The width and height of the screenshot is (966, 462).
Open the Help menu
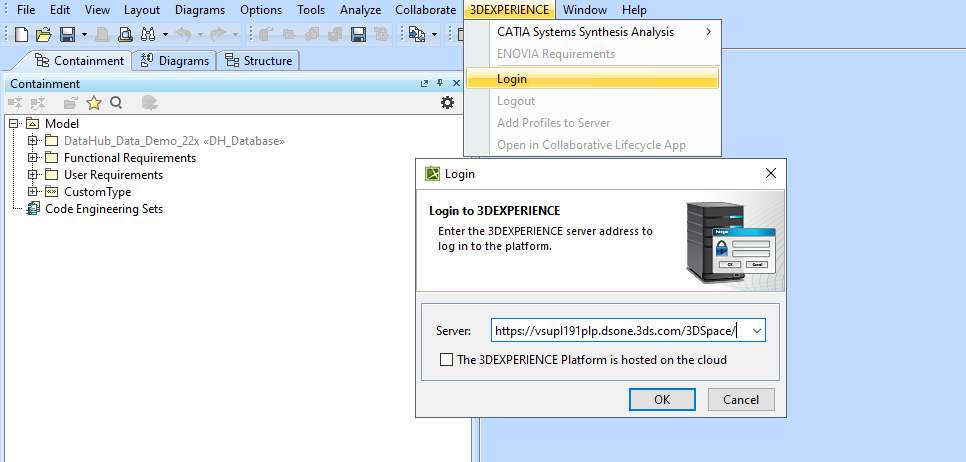coord(634,10)
